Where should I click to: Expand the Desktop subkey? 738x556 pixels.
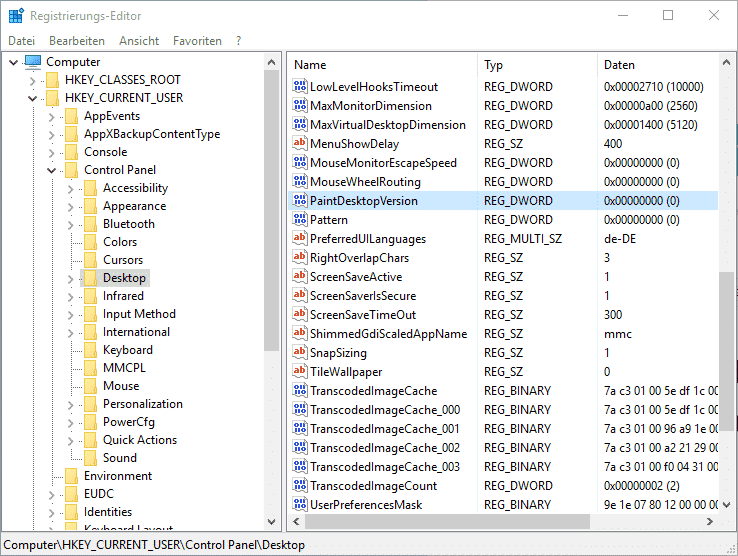[x=71, y=279]
